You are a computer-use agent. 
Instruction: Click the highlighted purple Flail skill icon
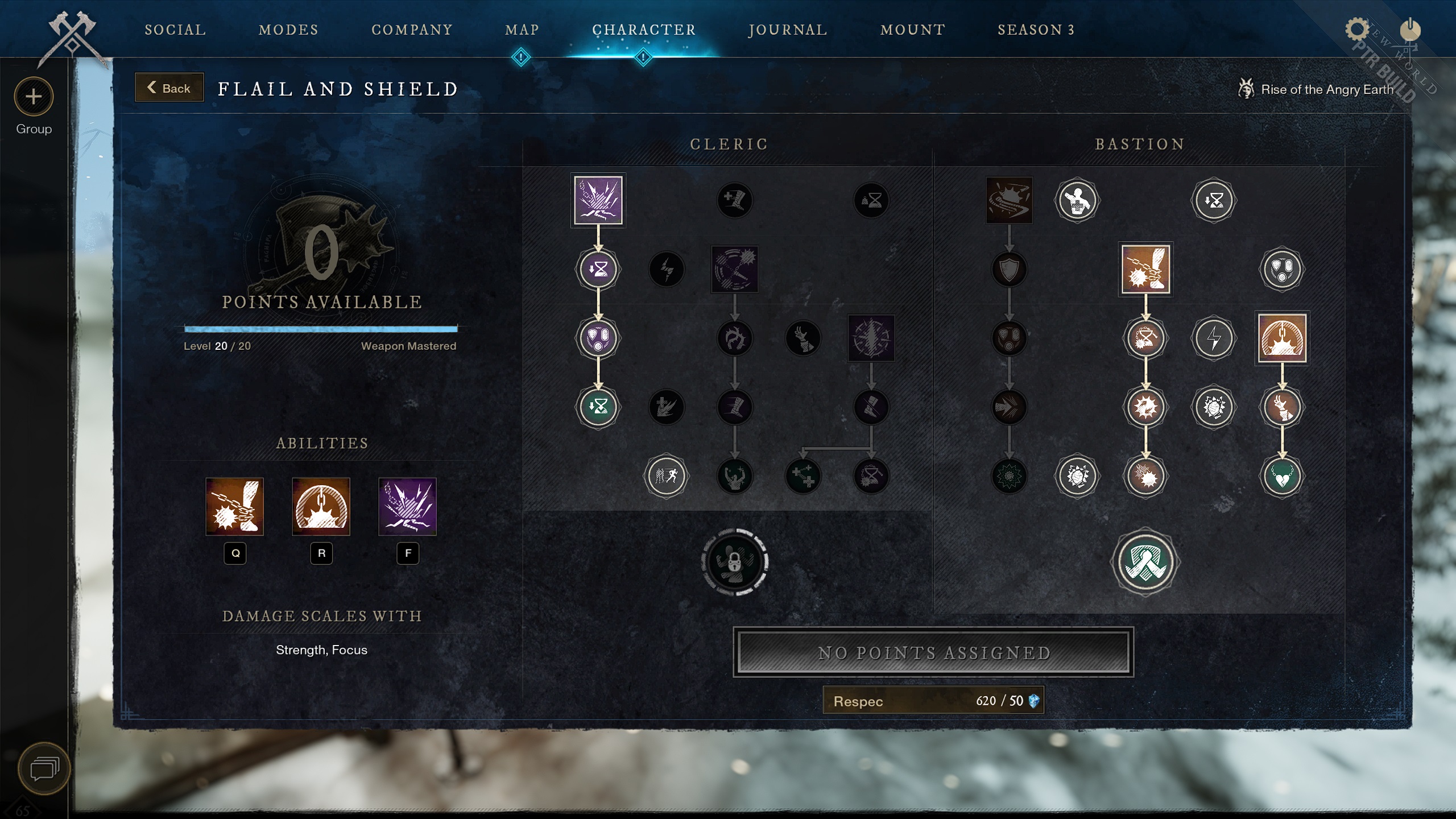[598, 200]
